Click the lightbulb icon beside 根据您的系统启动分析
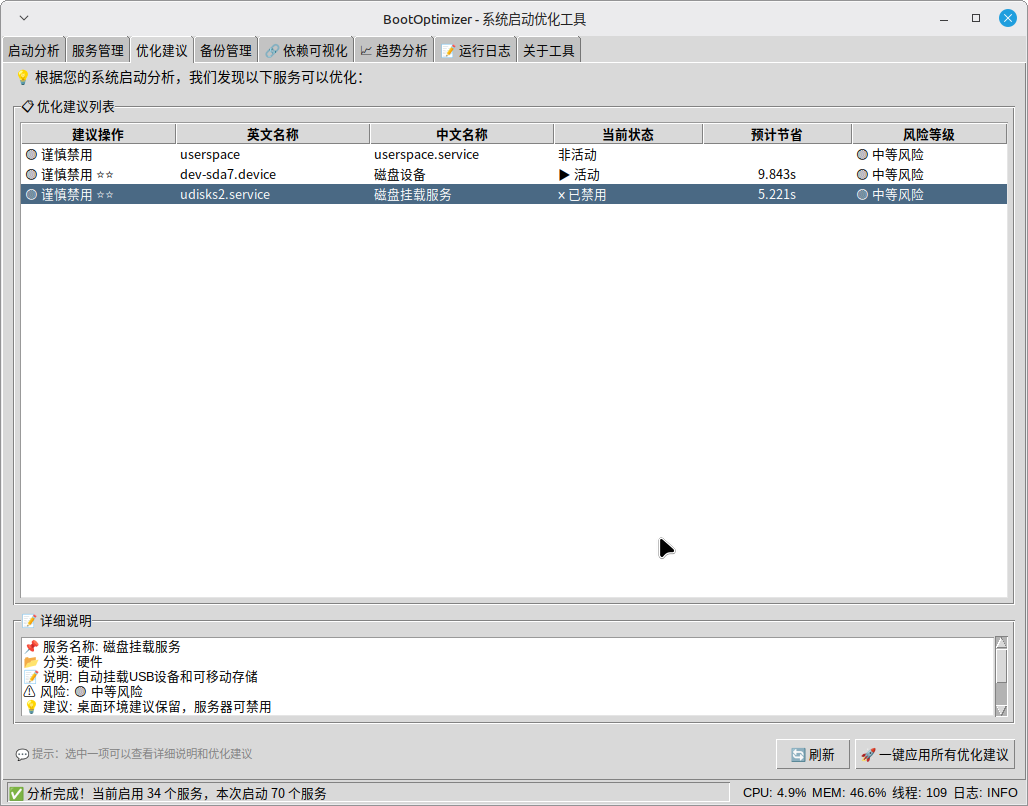This screenshot has height=806, width=1028. click(x=22, y=77)
